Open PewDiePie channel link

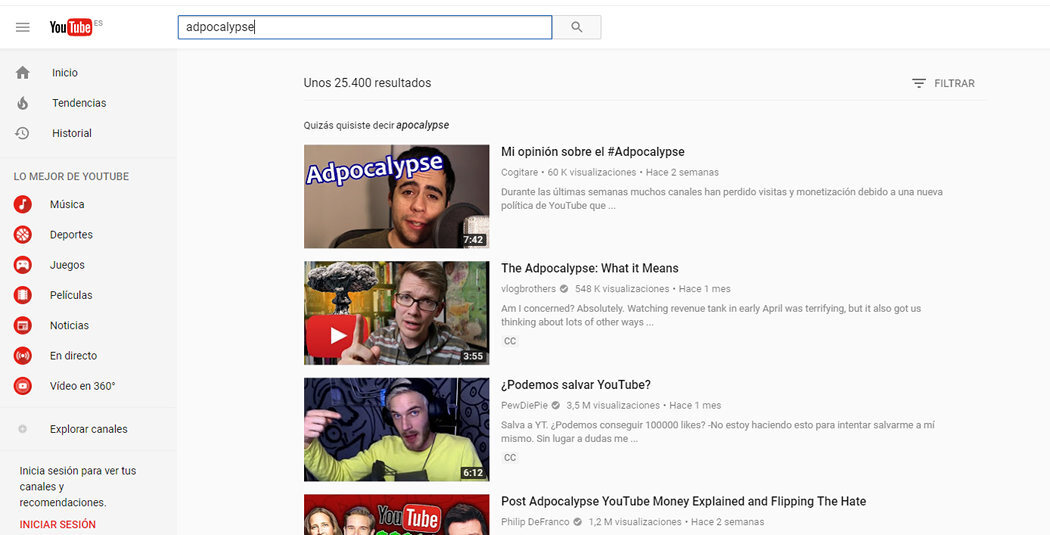524,406
